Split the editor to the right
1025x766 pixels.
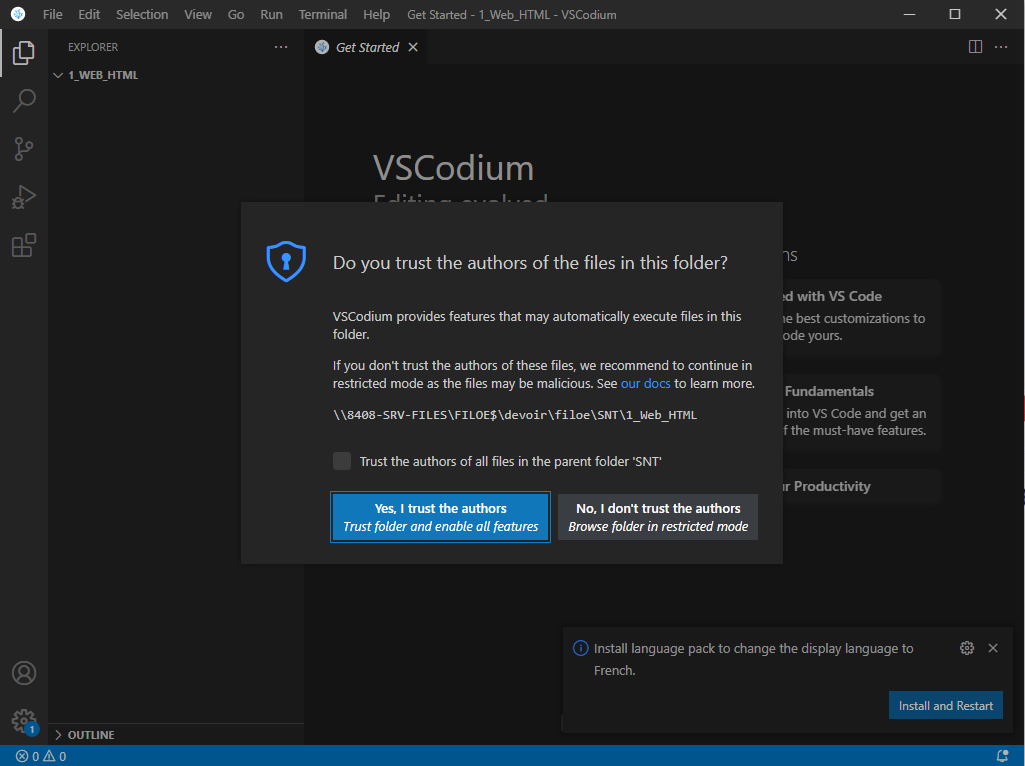pos(975,47)
